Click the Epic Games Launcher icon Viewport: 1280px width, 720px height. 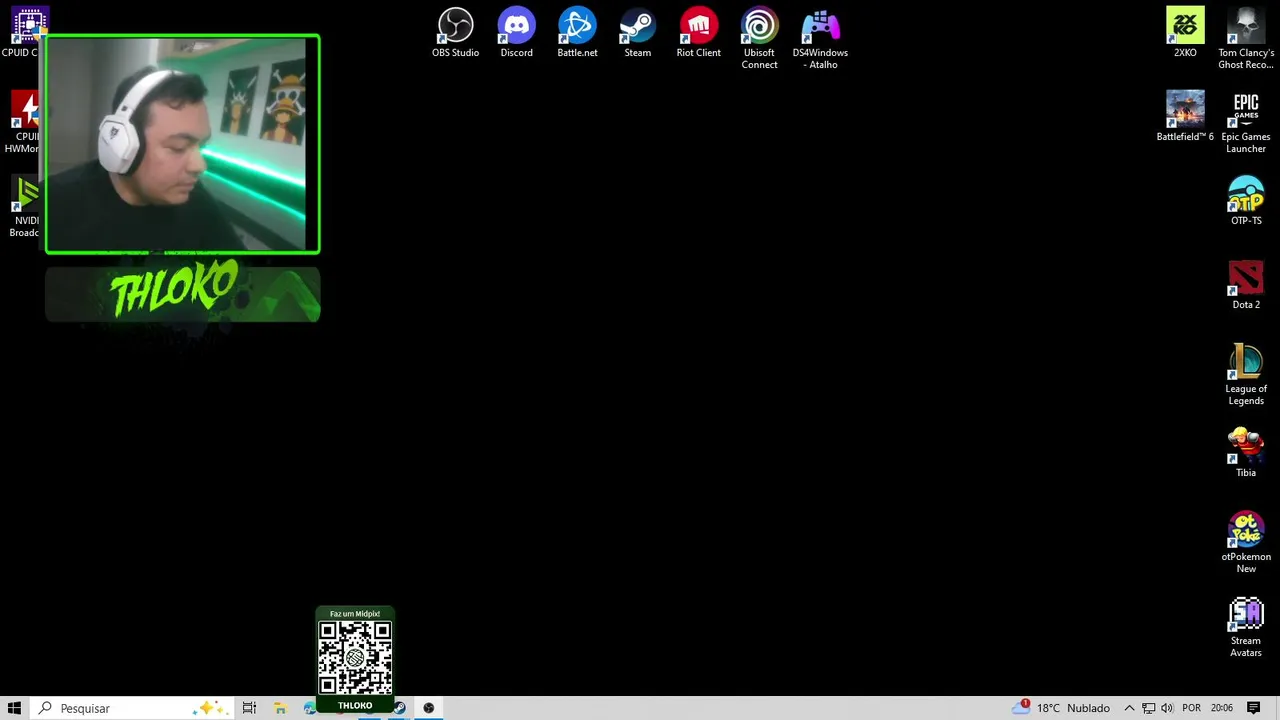1246,123
